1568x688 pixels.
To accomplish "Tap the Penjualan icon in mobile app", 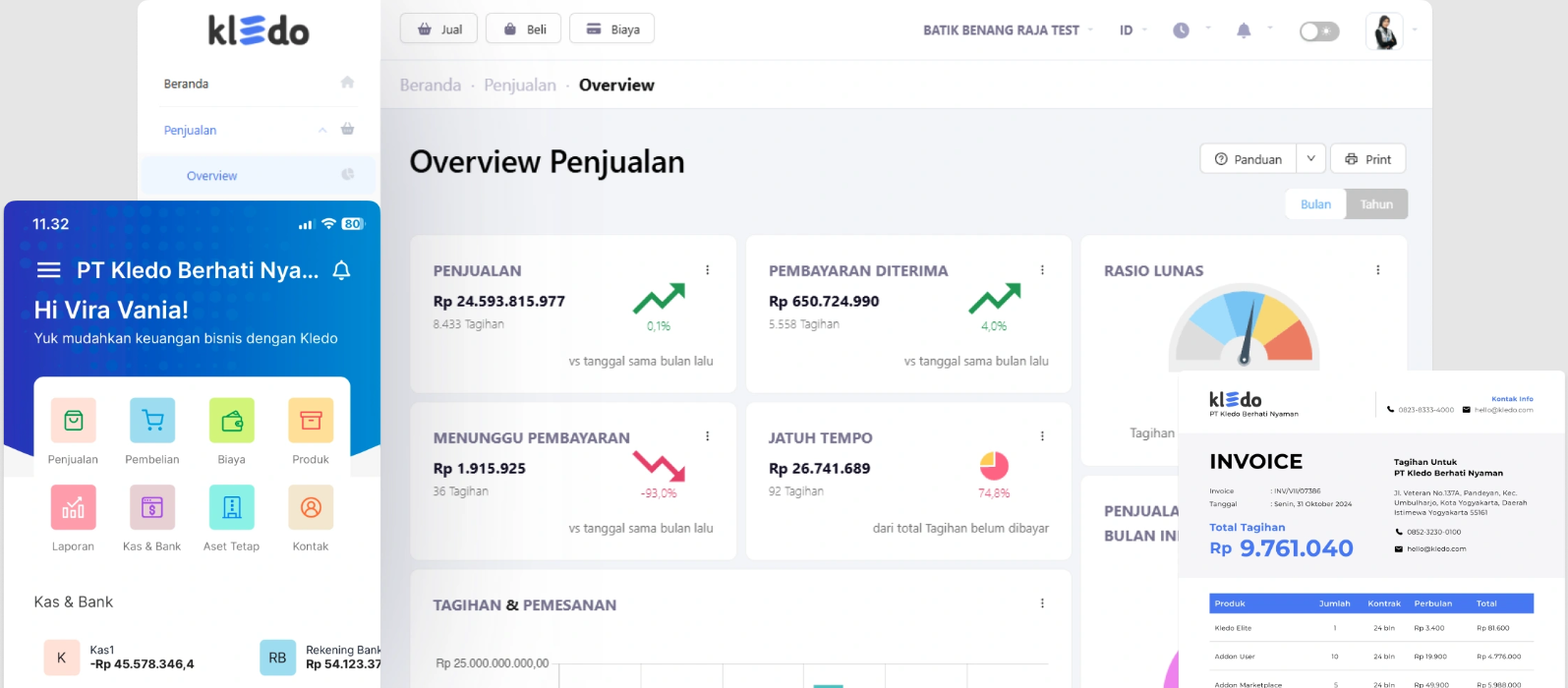I will coord(74,421).
